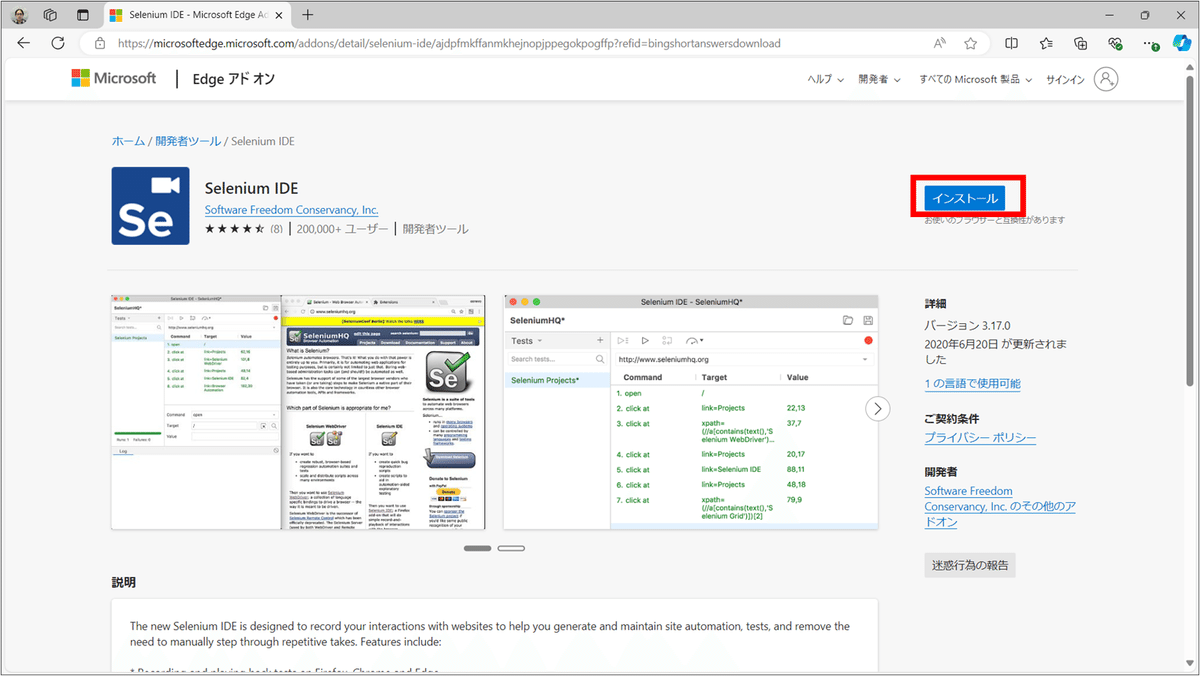Open the browser essentials heart icon
Image resolution: width=1200 pixels, height=676 pixels.
pyautogui.click(x=1115, y=43)
